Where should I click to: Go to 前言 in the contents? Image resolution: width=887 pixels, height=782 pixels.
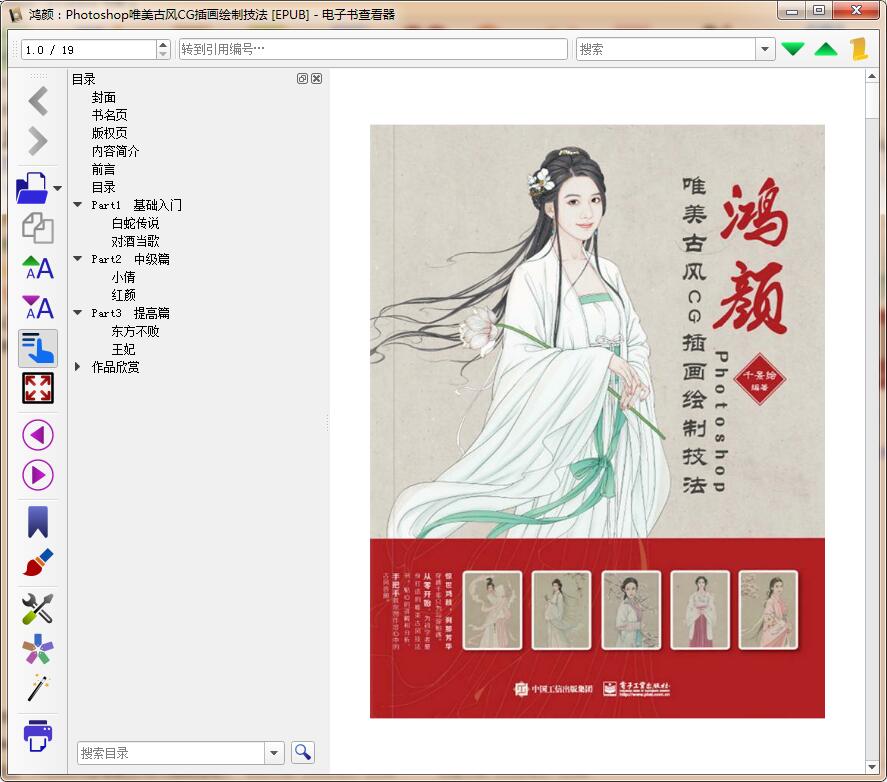[x=104, y=169]
